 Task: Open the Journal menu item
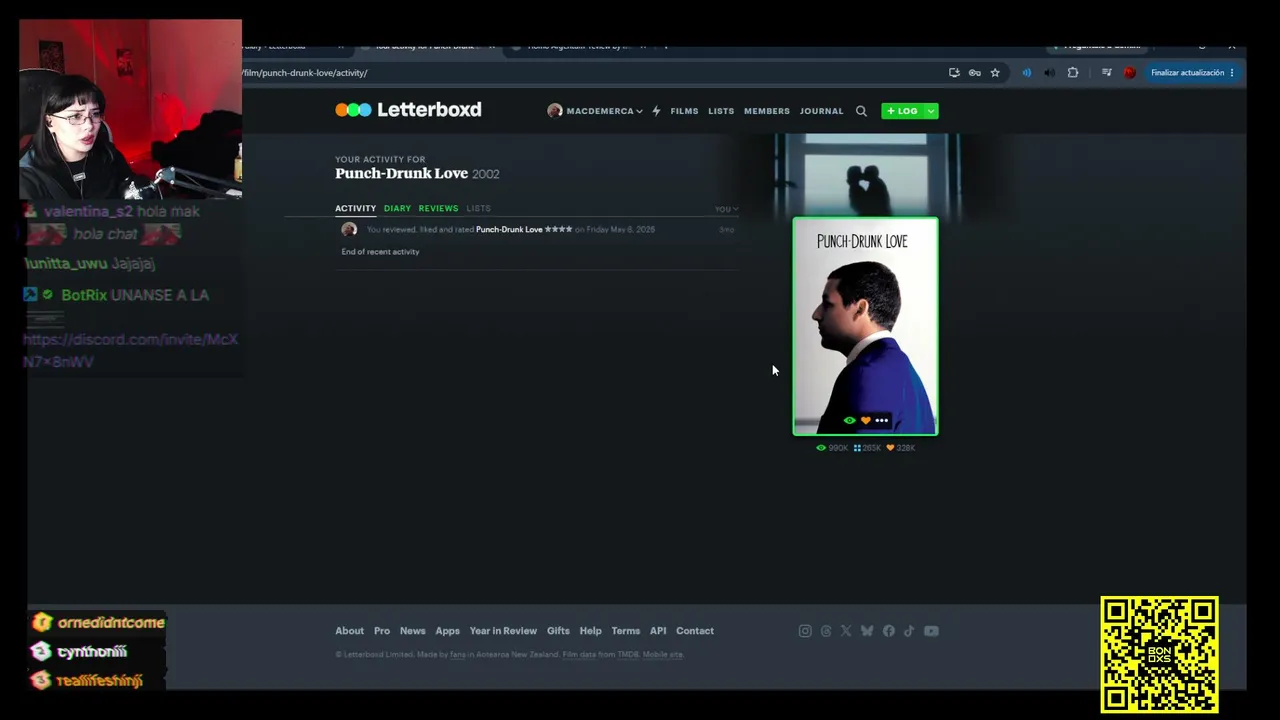click(x=821, y=111)
